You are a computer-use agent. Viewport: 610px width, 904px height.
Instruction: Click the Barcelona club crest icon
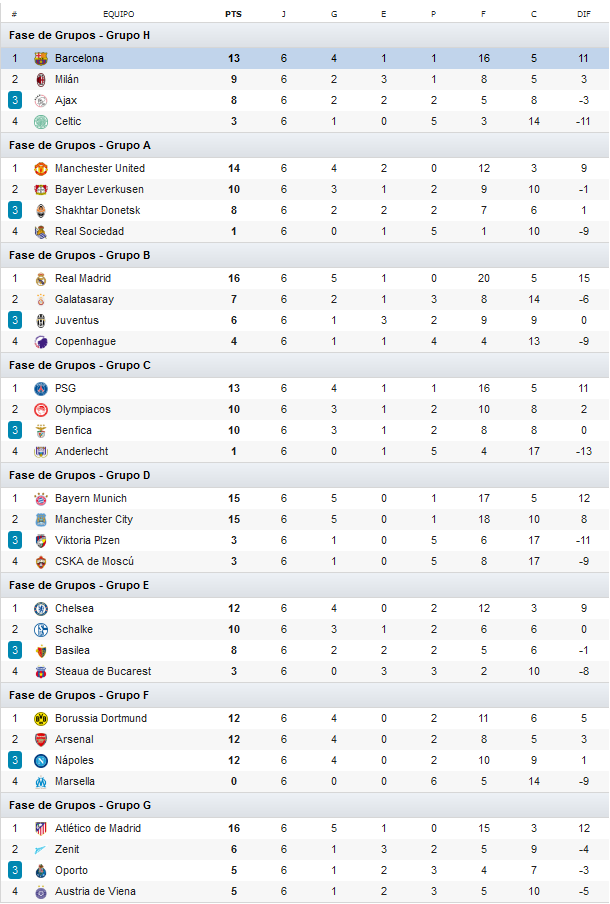[41, 58]
